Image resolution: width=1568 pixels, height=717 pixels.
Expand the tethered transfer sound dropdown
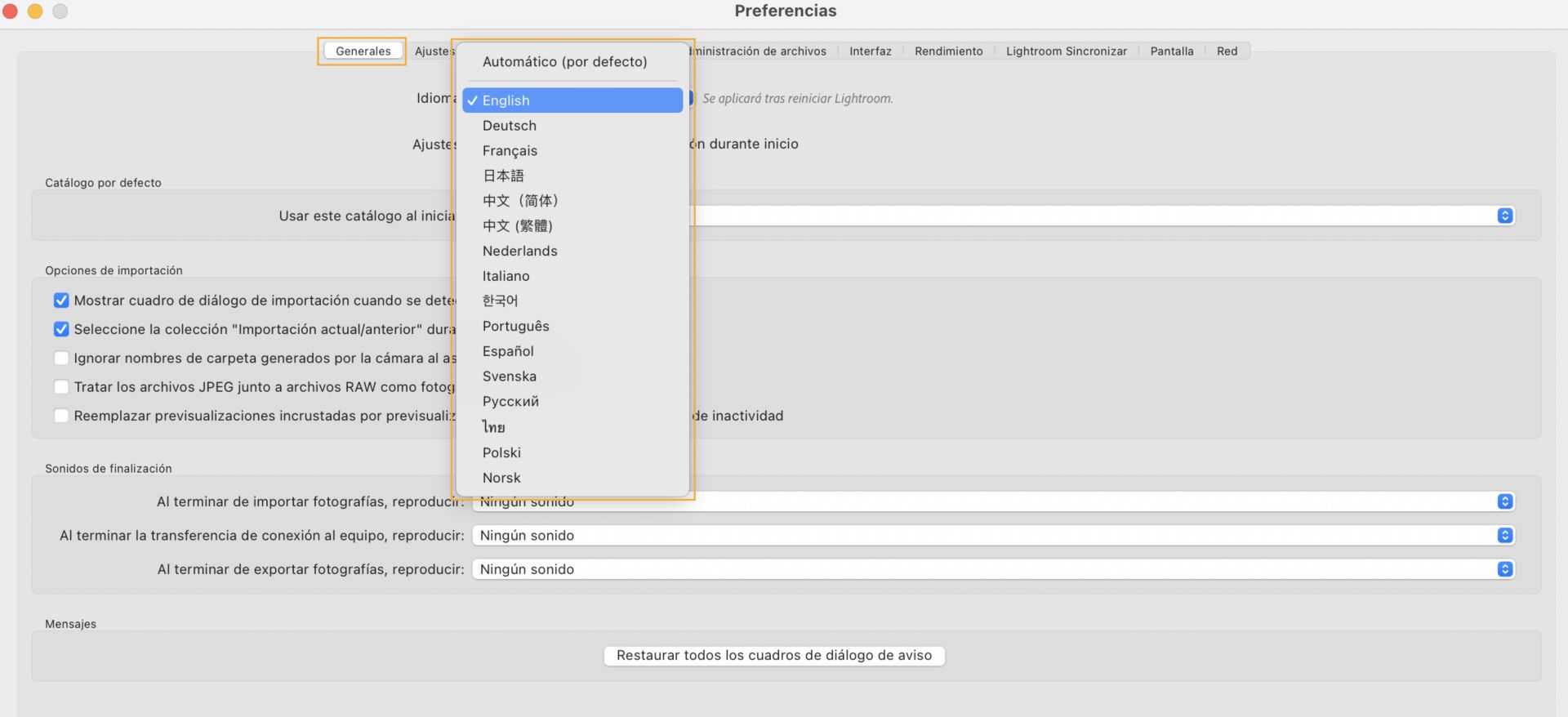tap(993, 536)
